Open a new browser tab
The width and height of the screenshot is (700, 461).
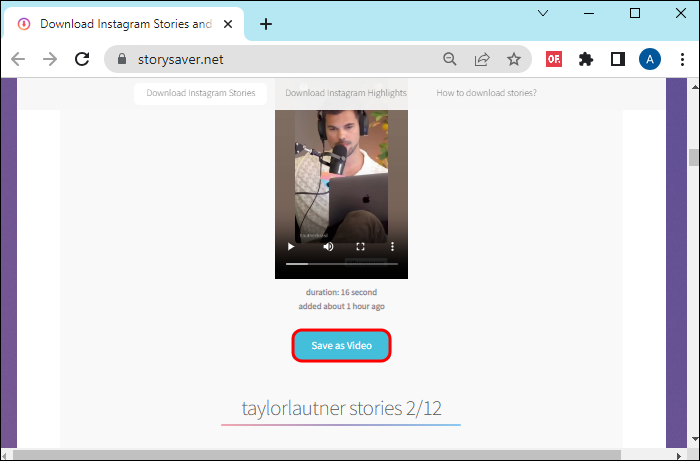pos(266,24)
